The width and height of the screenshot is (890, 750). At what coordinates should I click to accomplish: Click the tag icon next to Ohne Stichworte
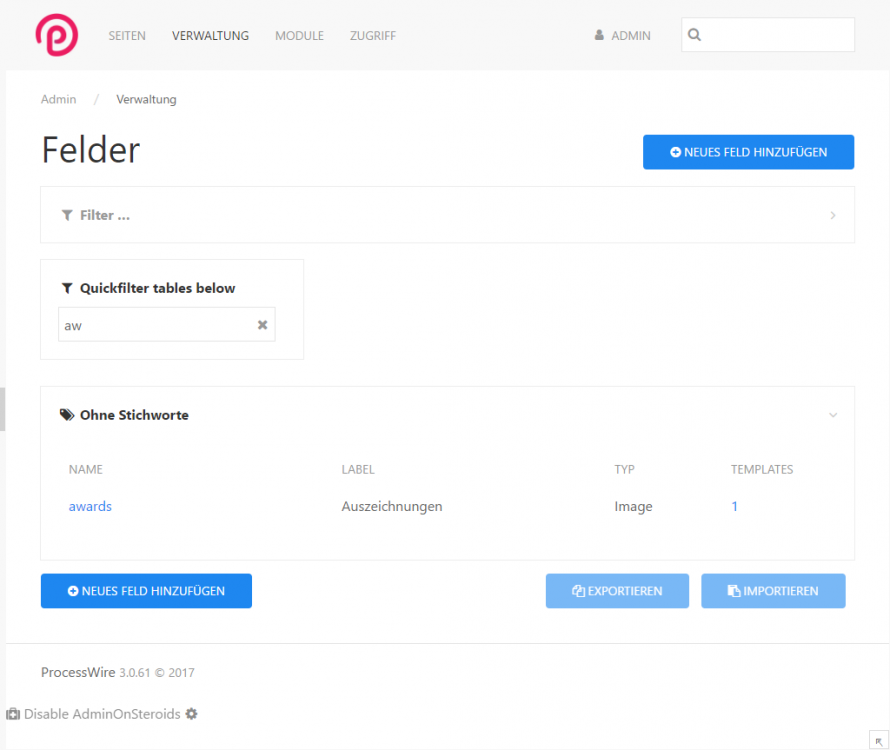67,414
